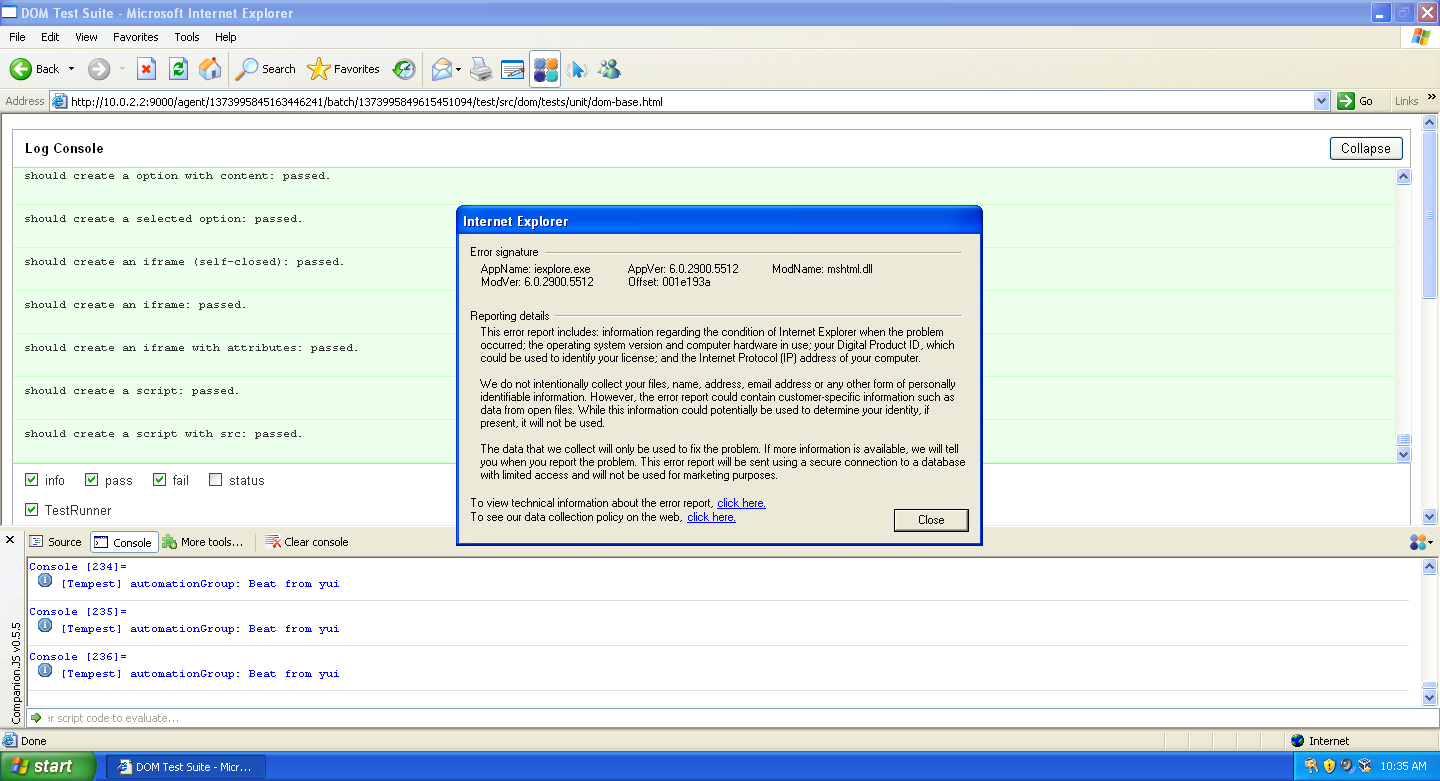Image resolution: width=1440 pixels, height=781 pixels.
Task: Open the Forward history dropdown arrow
Action: (122, 69)
